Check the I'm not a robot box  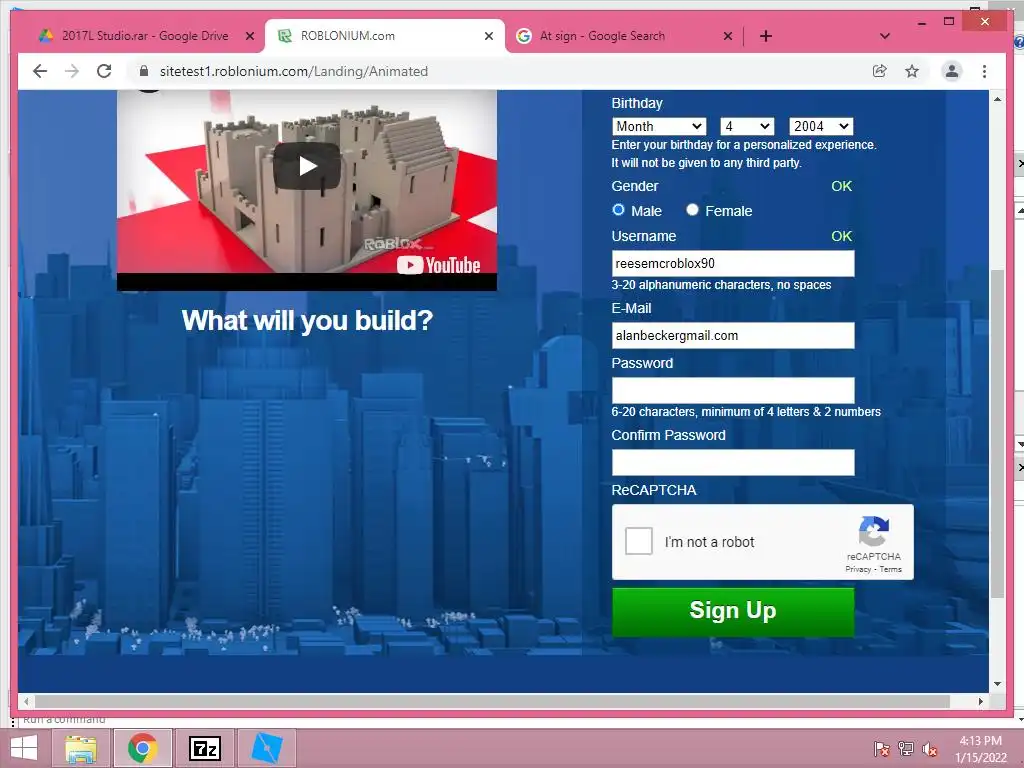point(639,541)
